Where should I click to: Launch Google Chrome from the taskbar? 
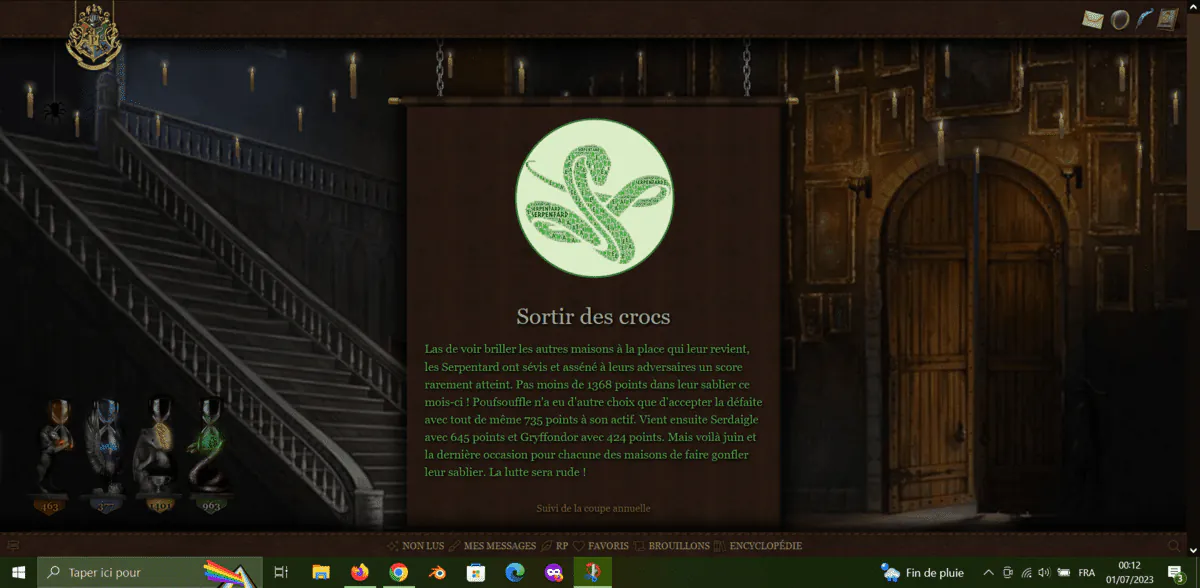[398, 572]
